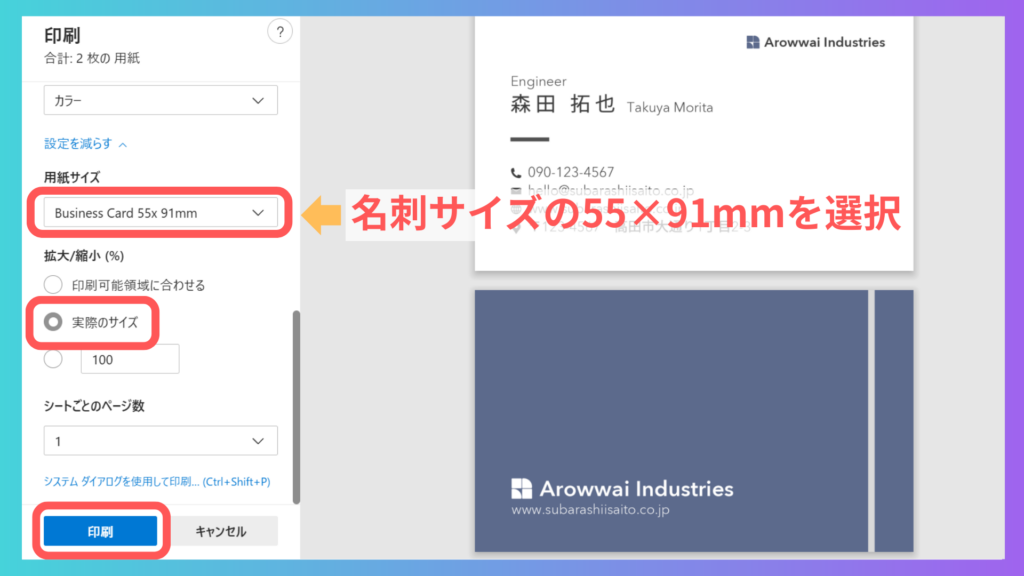Screen dimensions: 1024x576
Task: Choose the 実際のサイズ radio button
Action: pos(53,322)
